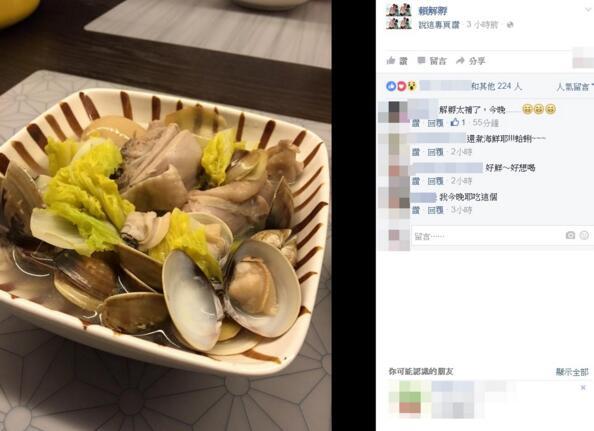Click the 留言 comment icon button
Viewport: 594px width, 431px height.
tap(421, 60)
